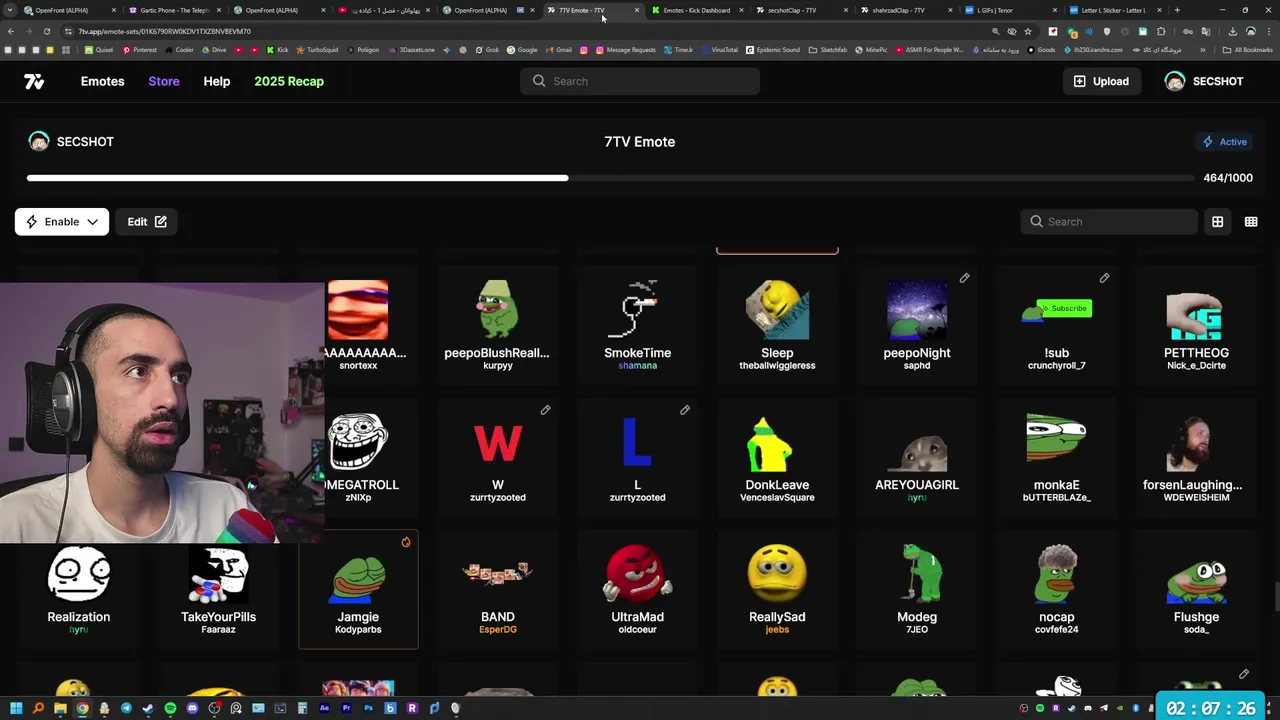Image resolution: width=1280 pixels, height=720 pixels.
Task: Open After Effects from the taskbar
Action: click(x=324, y=708)
